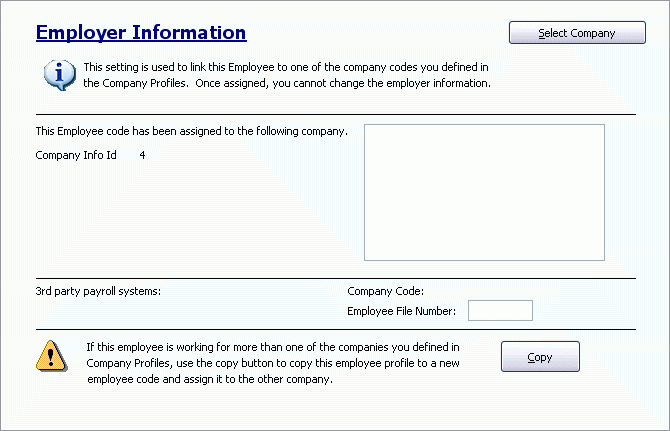Click the Company Code label
The width and height of the screenshot is (670, 431).
pyautogui.click(x=386, y=291)
